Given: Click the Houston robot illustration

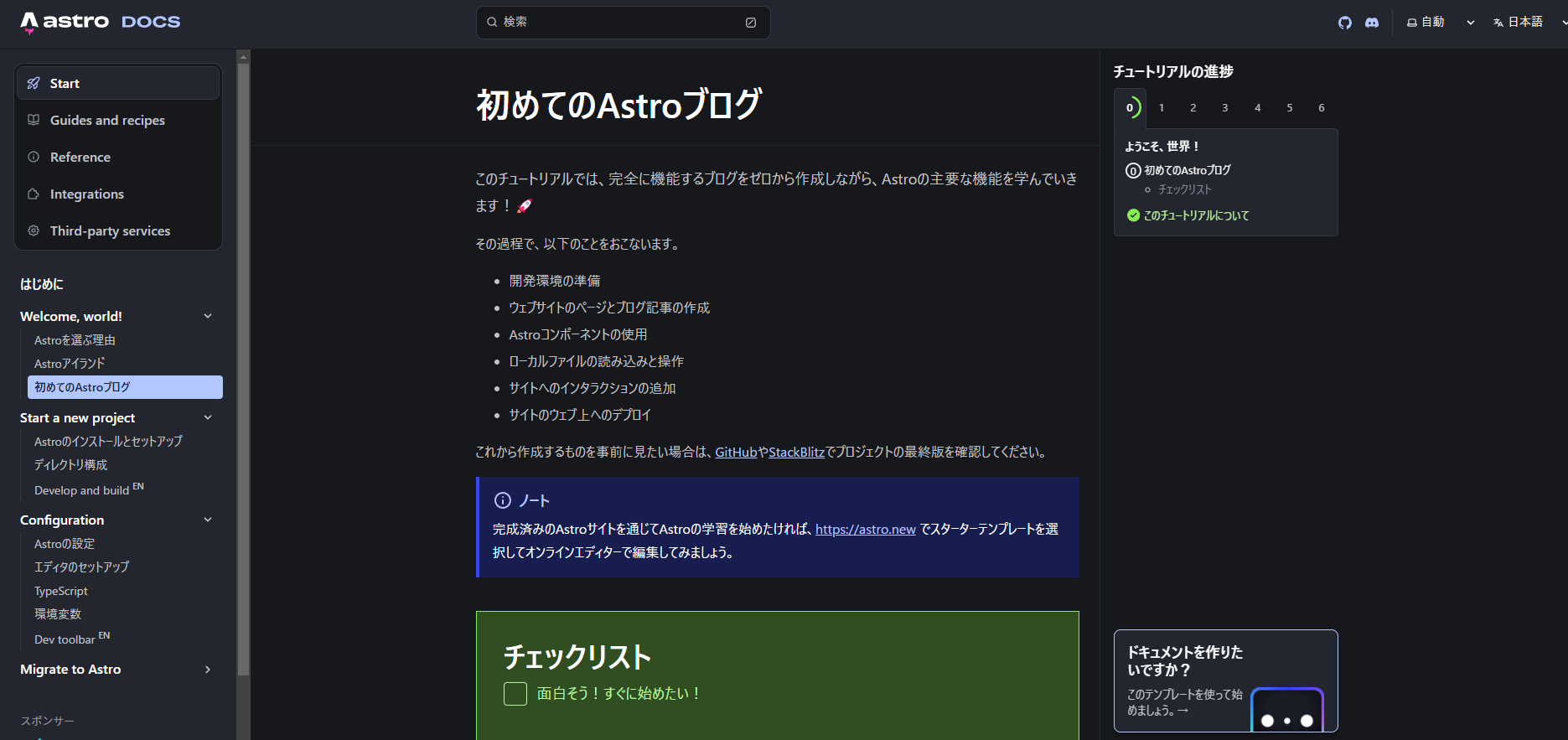Looking at the screenshot, I should (x=1287, y=710).
